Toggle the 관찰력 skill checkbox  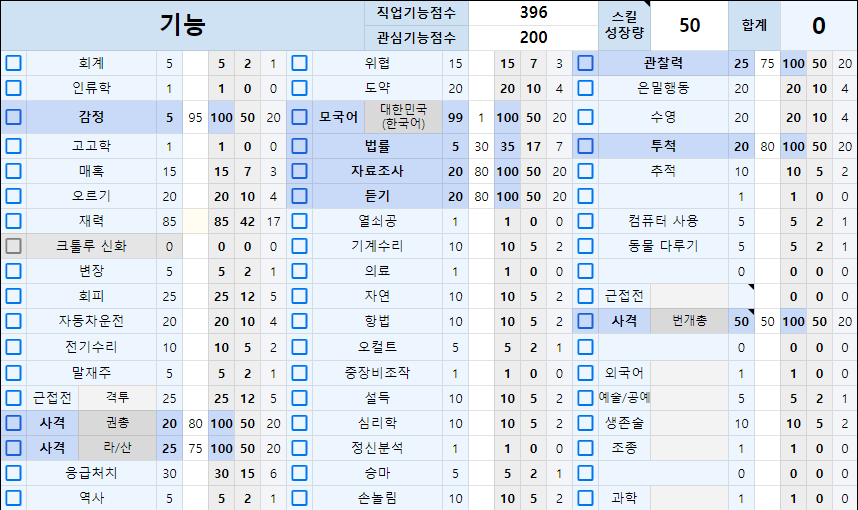[x=585, y=63]
